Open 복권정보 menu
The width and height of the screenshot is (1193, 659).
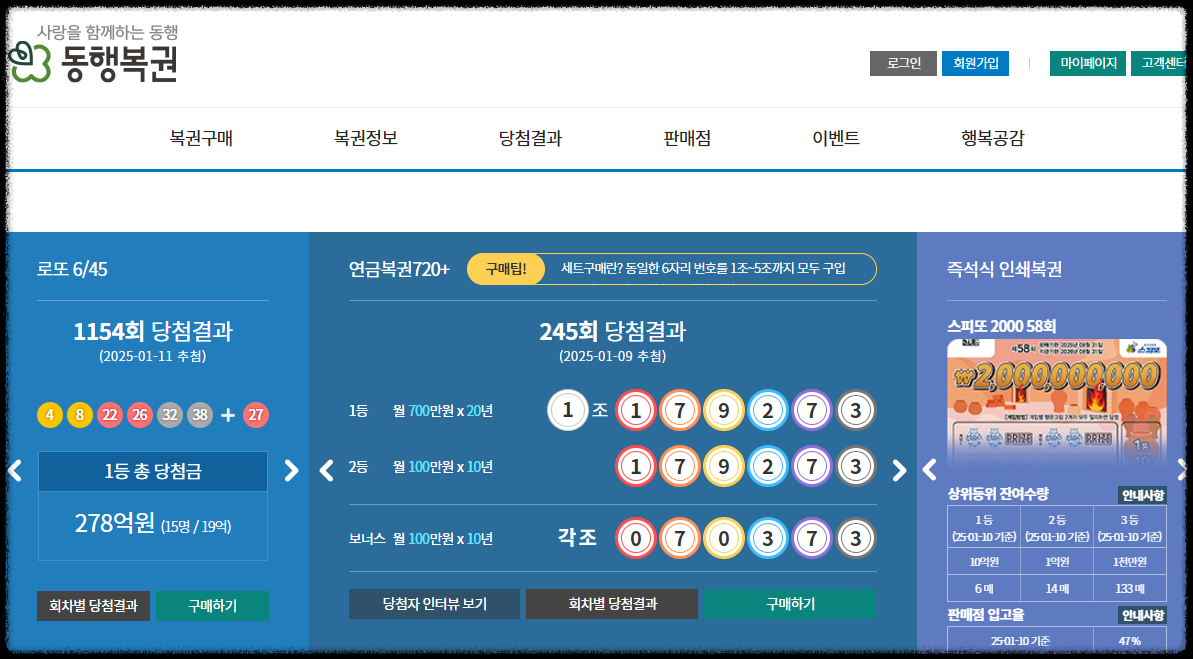pos(366,138)
